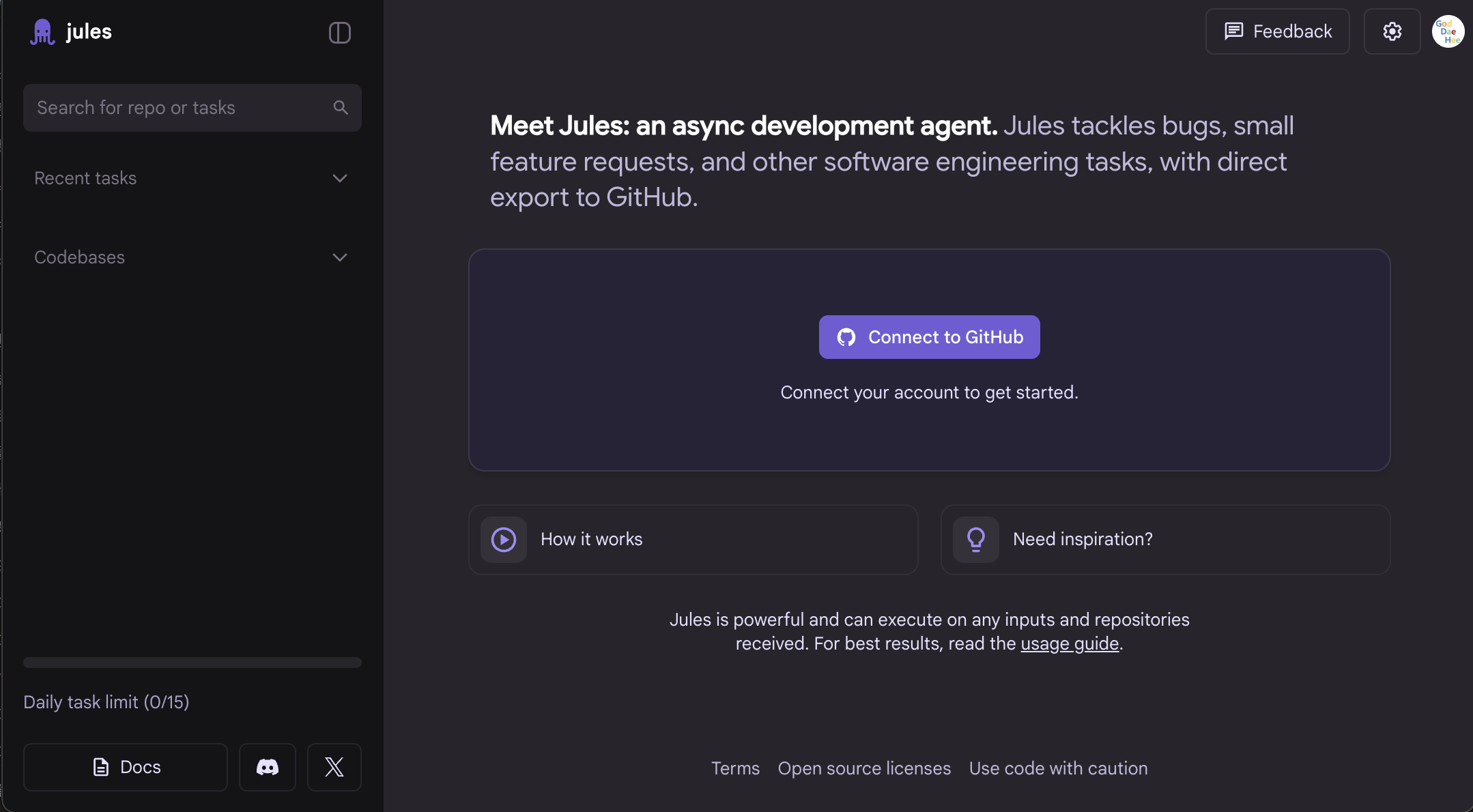Click the search magnifier icon

coord(341,107)
